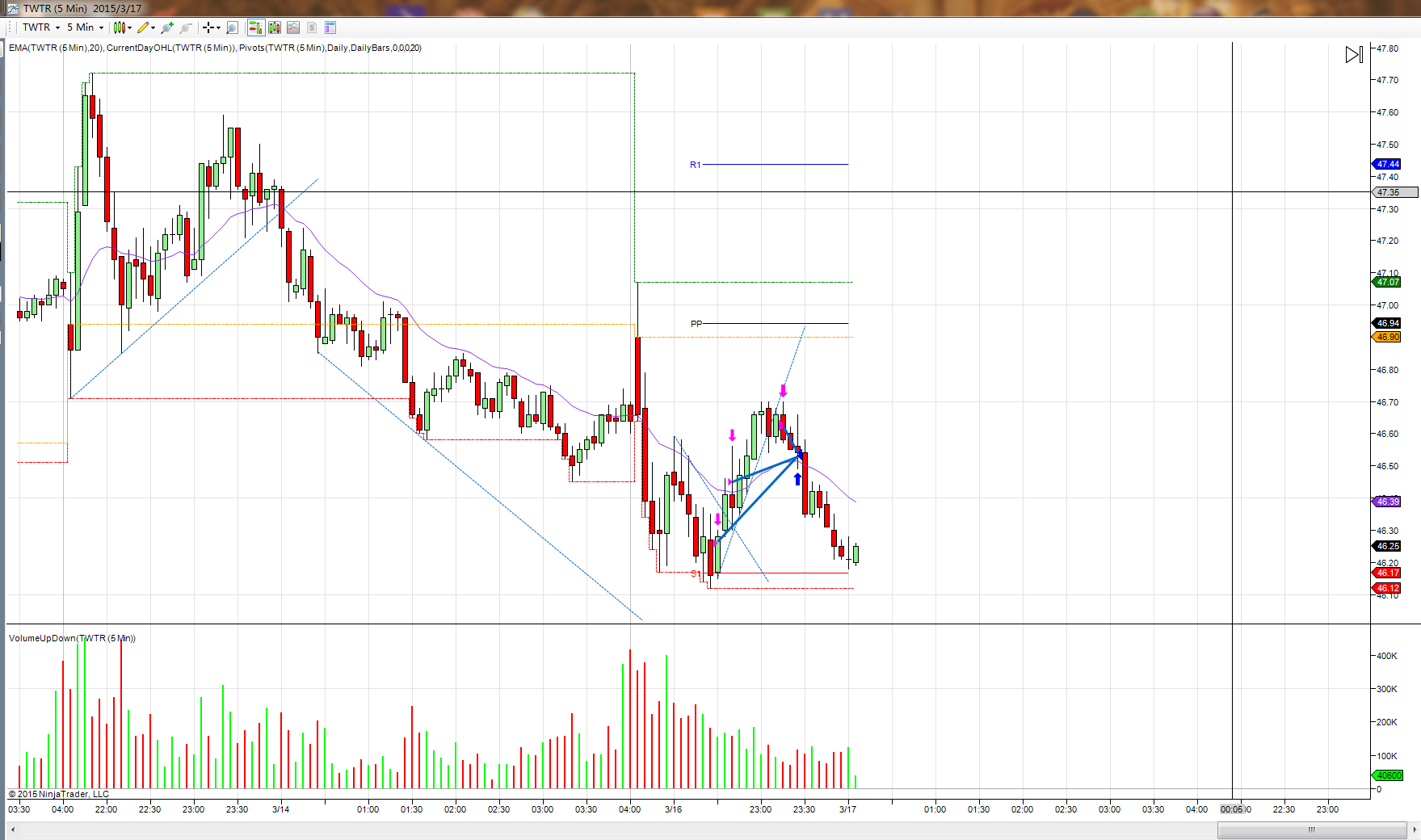Click the grey 47.35 crosshair price marker
This screenshot has height=840, width=1421.
click(x=1394, y=192)
